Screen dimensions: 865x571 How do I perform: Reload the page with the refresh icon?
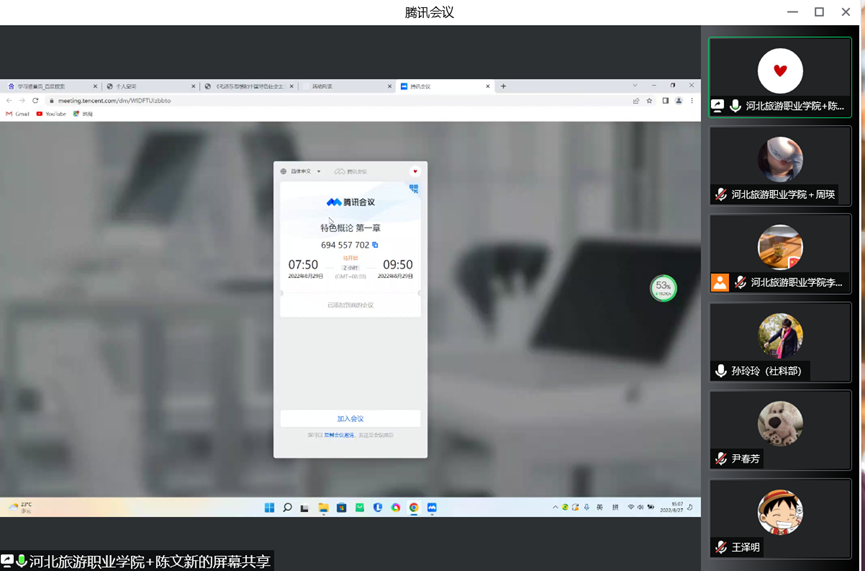tap(35, 100)
